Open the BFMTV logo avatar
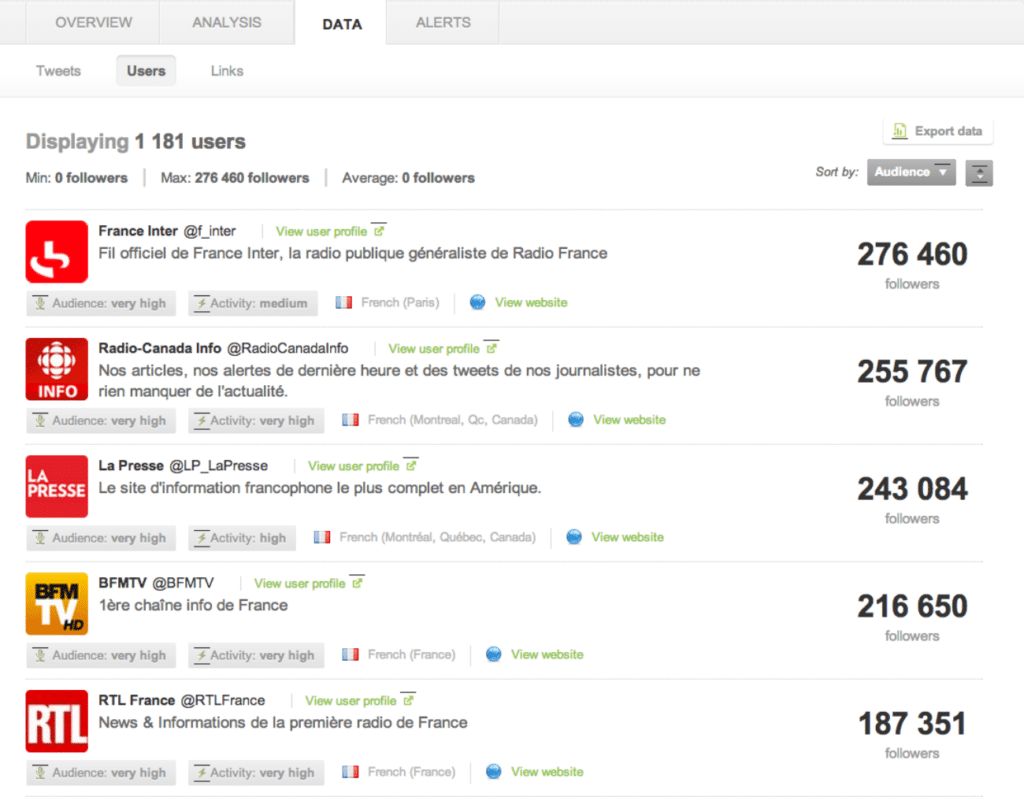The height and width of the screenshot is (797, 1024). [57, 604]
